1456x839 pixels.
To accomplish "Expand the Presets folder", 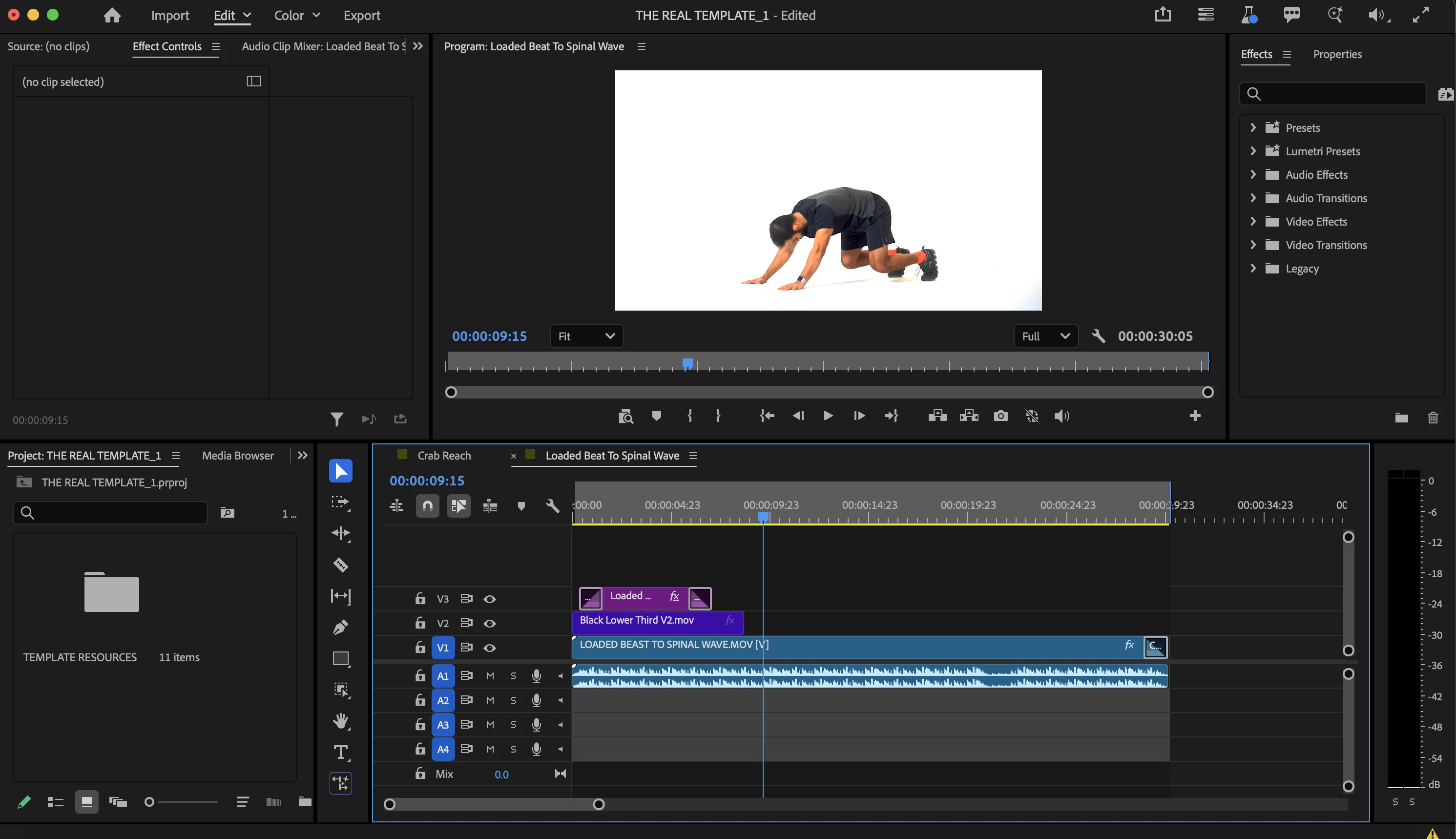I will pos(1253,127).
